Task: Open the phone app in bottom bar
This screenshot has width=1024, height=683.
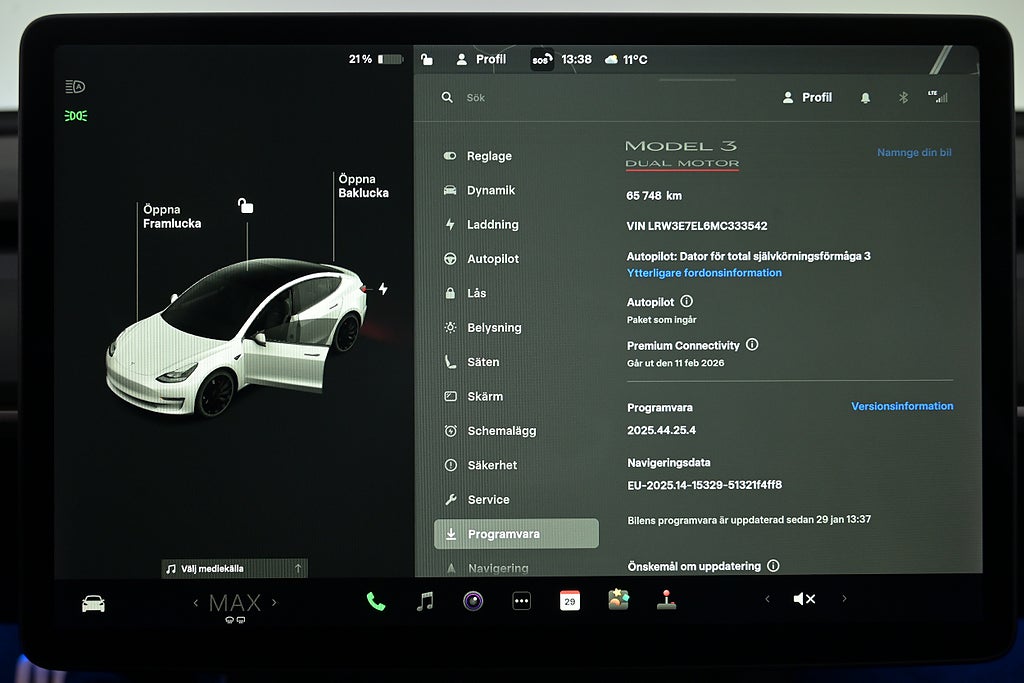Action: pos(376,601)
